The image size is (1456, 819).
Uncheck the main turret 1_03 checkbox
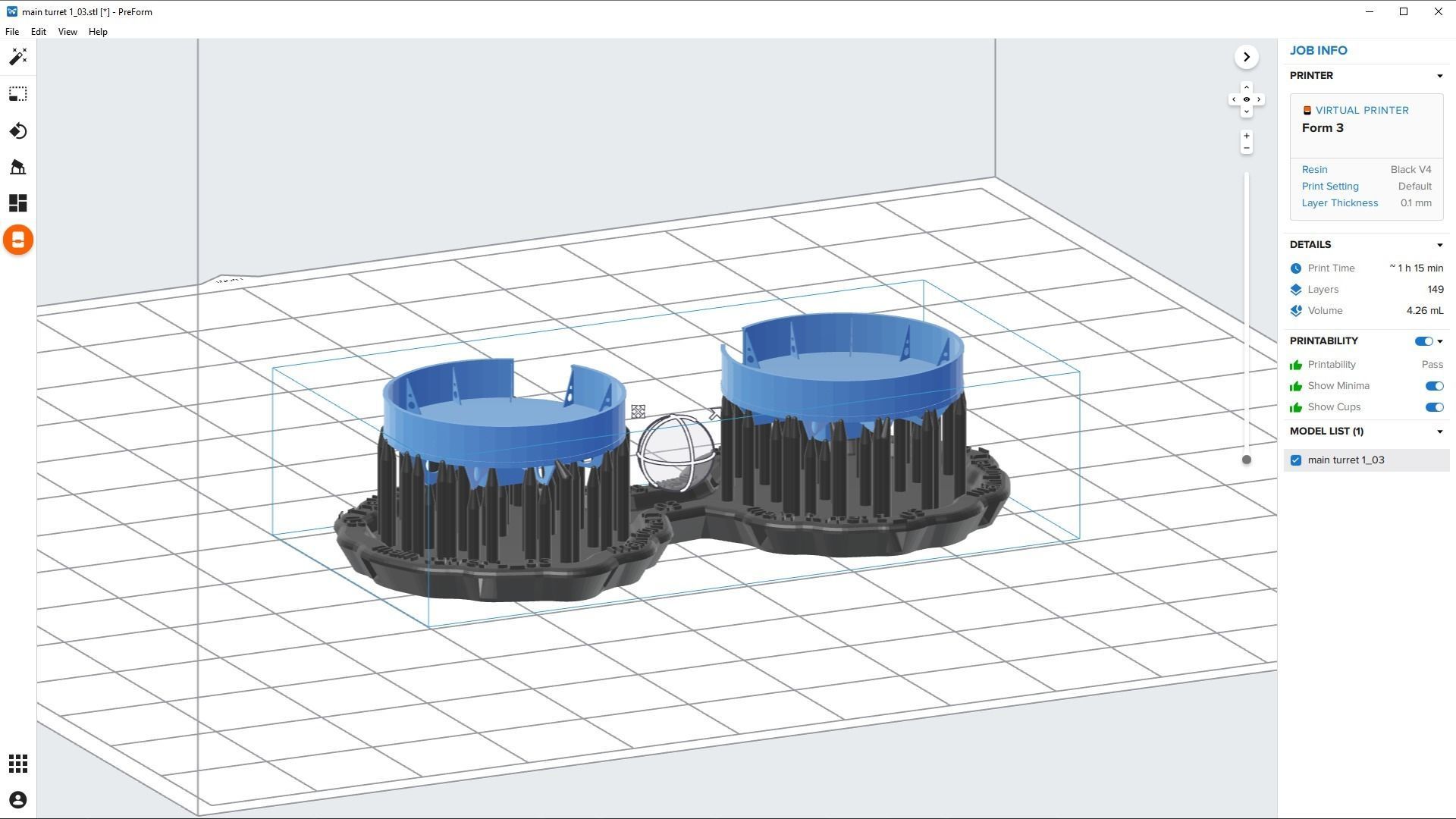click(x=1296, y=460)
